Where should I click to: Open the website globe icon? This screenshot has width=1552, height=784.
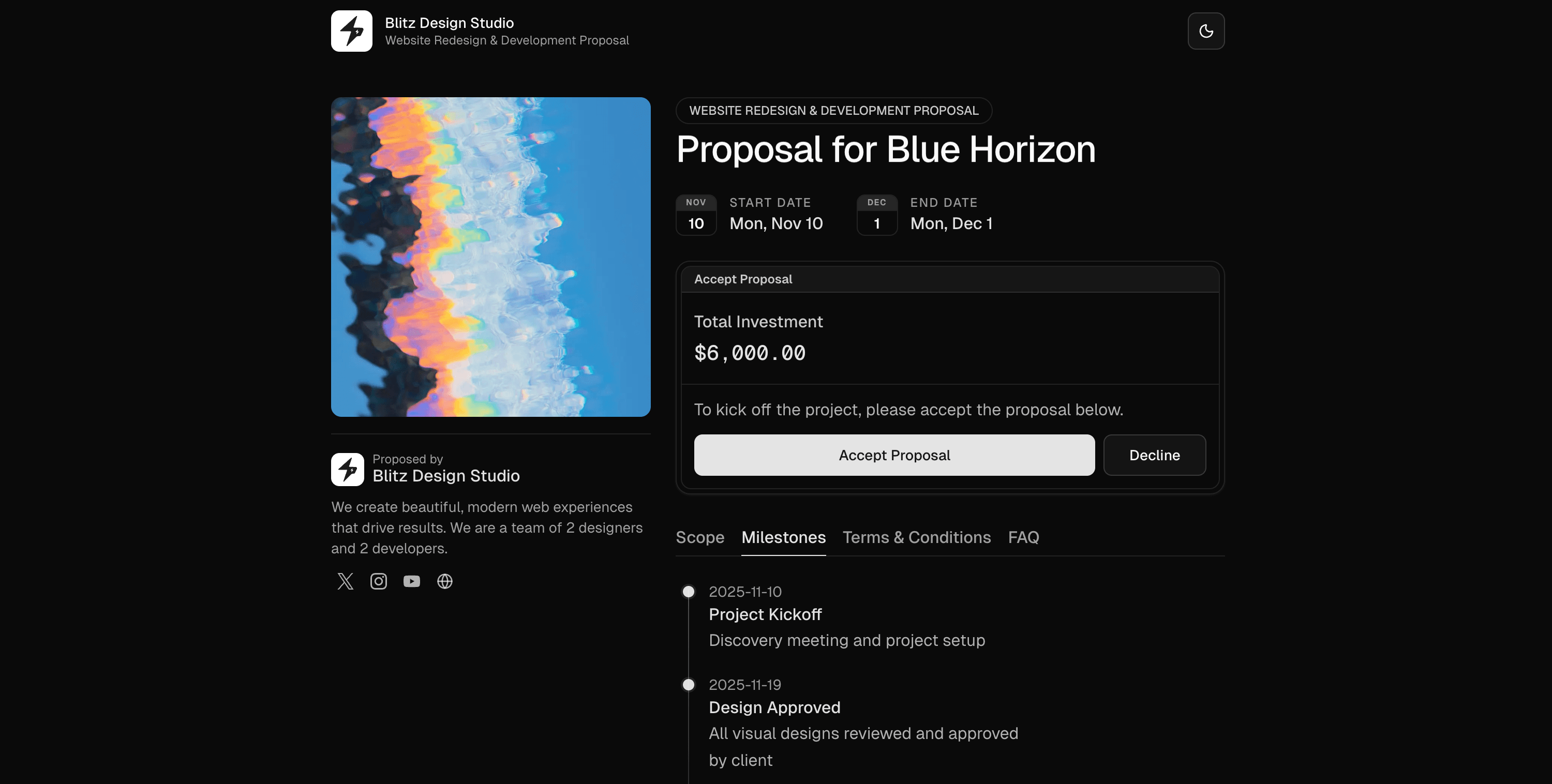(x=444, y=581)
